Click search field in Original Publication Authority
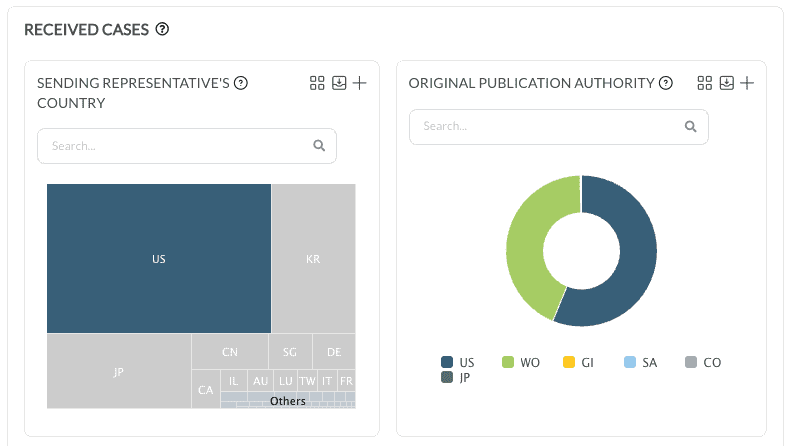The width and height of the screenshot is (796, 446). coord(559,127)
